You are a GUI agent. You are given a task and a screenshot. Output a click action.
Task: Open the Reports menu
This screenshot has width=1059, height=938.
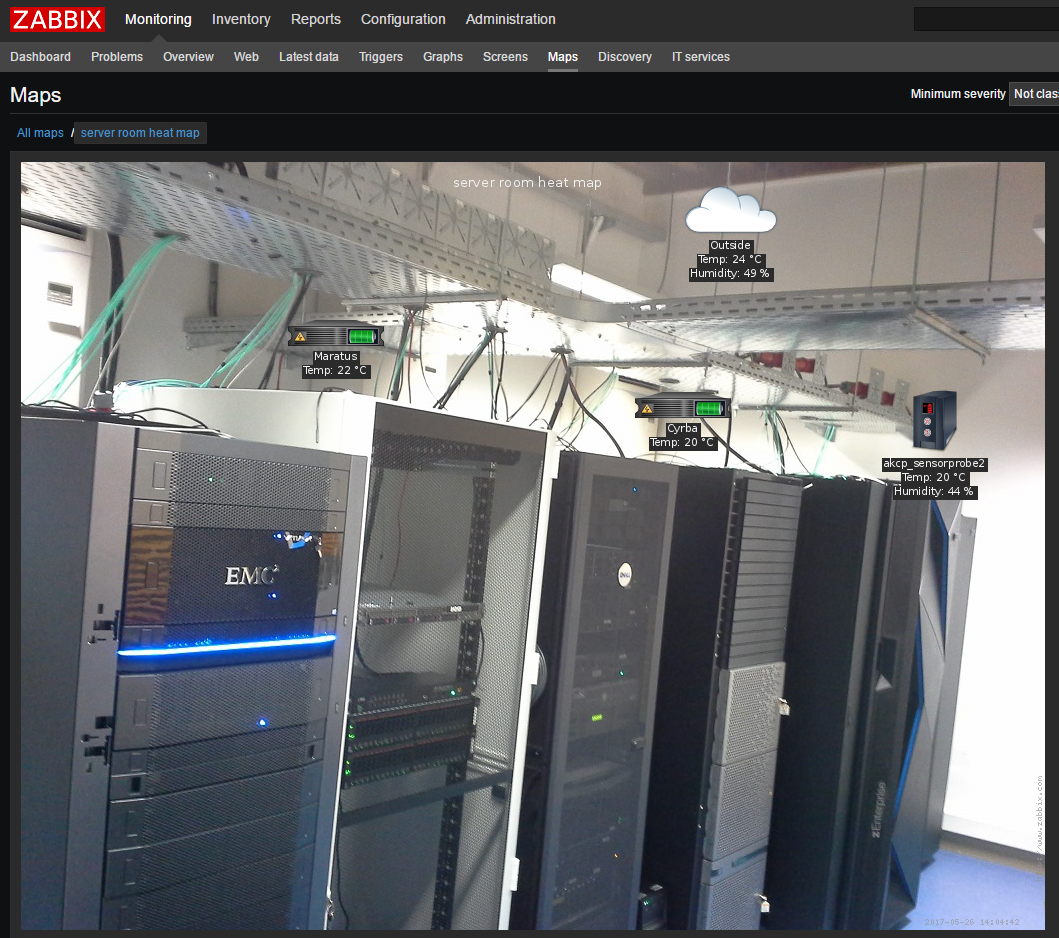tap(315, 19)
